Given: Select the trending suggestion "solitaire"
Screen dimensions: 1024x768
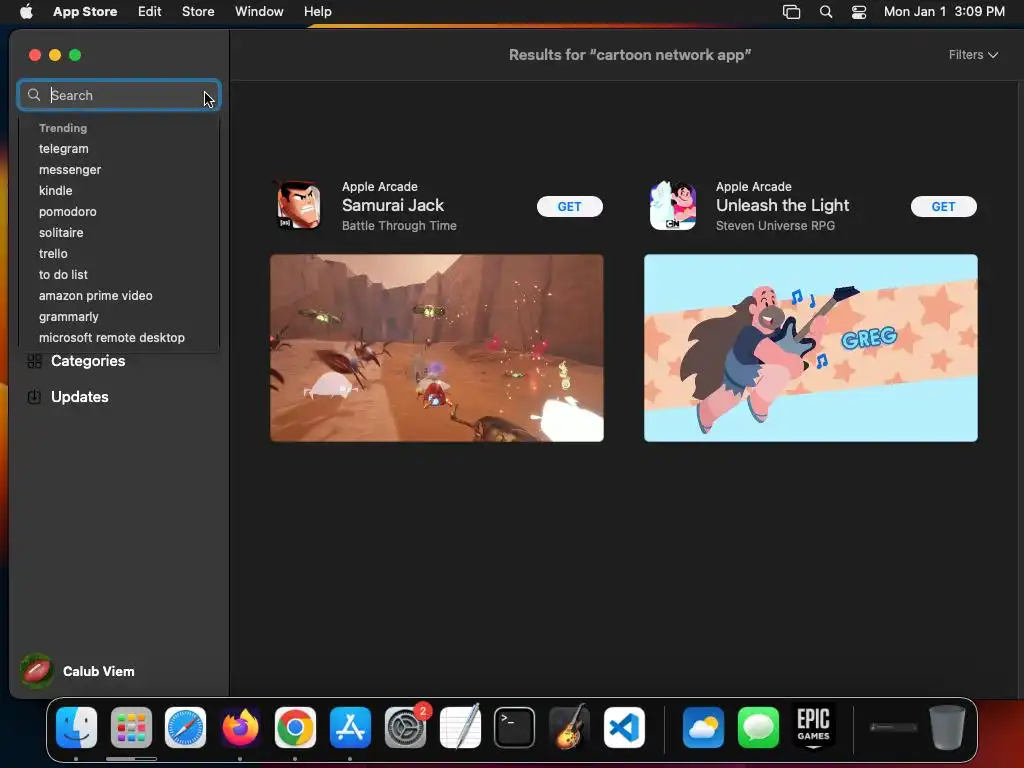Looking at the screenshot, I should coord(61,232).
